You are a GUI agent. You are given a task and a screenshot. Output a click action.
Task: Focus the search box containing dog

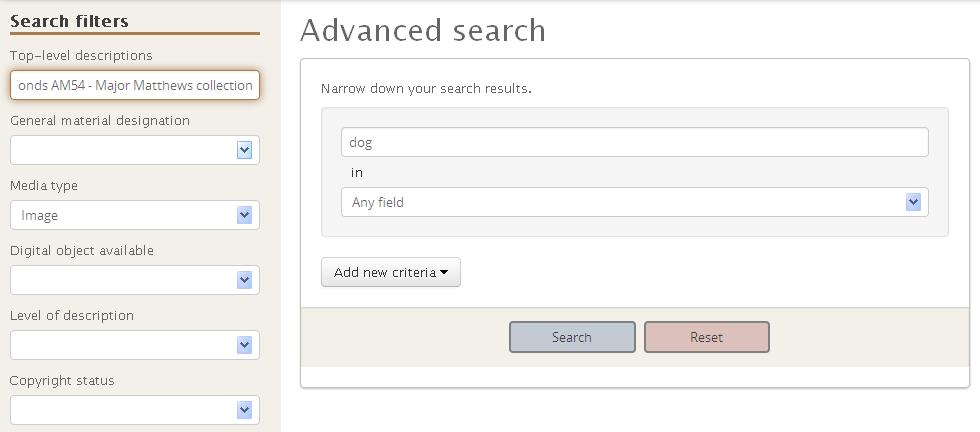click(x=634, y=142)
